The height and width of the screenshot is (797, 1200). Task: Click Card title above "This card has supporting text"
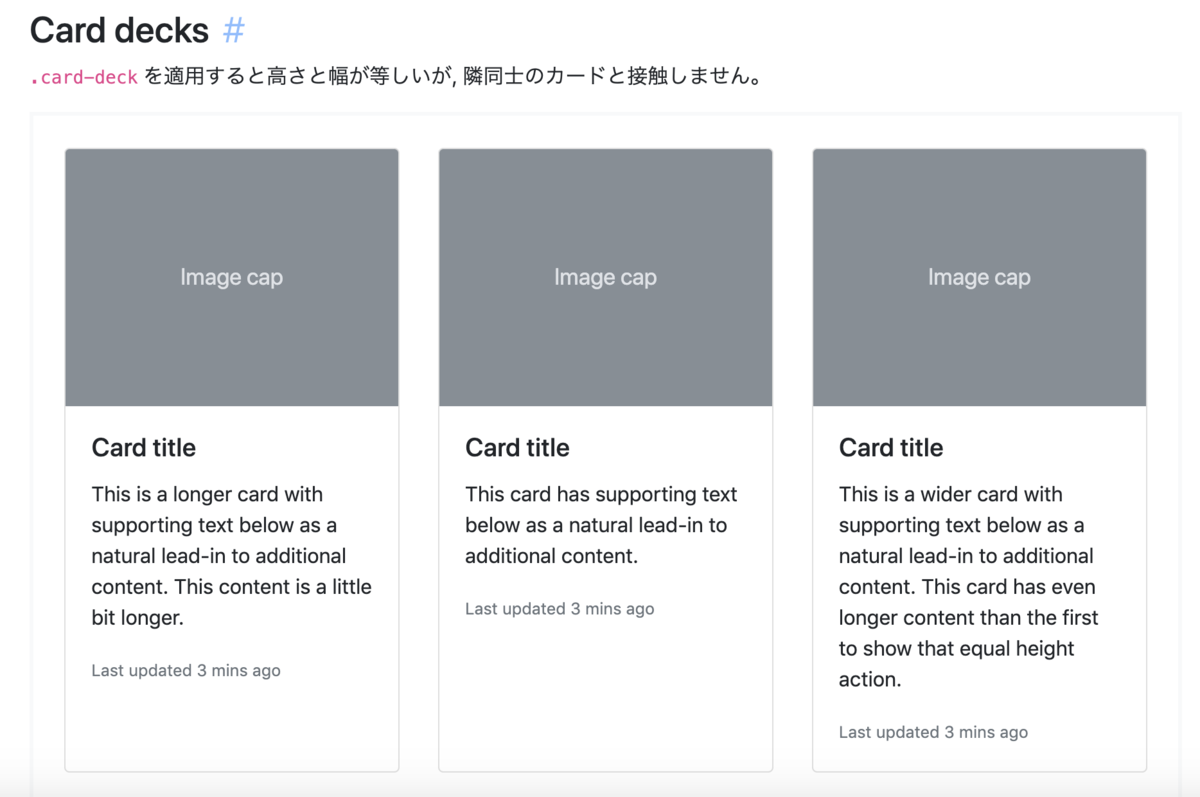[517, 448]
